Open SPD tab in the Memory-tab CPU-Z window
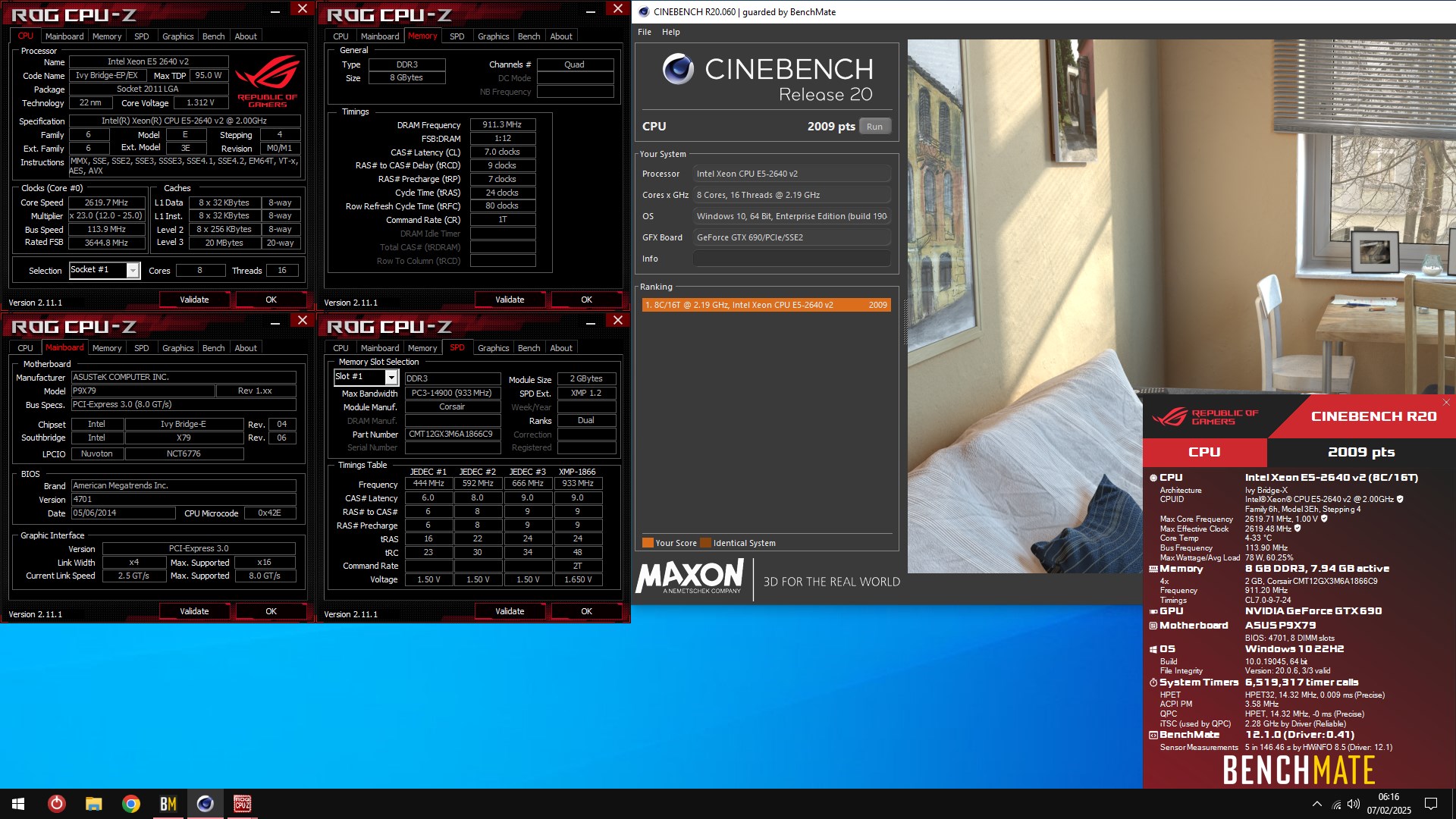This screenshot has width=1456, height=819. click(457, 36)
